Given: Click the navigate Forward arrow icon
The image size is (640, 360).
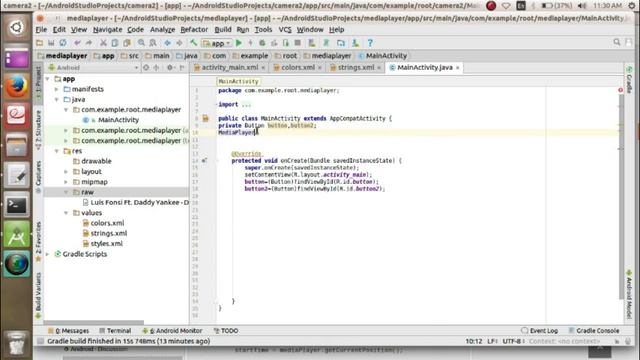Looking at the screenshot, I should 179,43.
